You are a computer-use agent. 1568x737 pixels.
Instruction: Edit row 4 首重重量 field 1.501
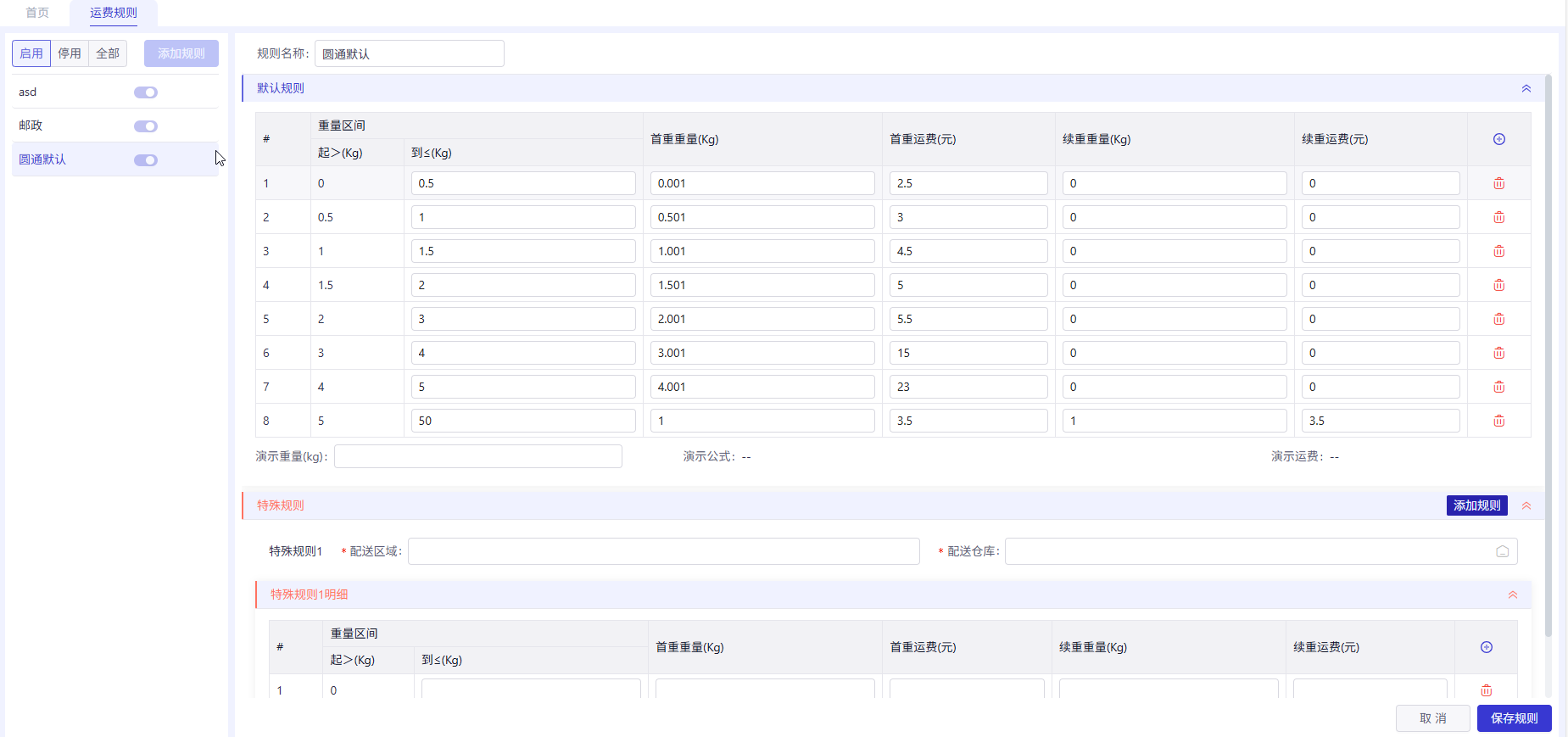pos(762,285)
